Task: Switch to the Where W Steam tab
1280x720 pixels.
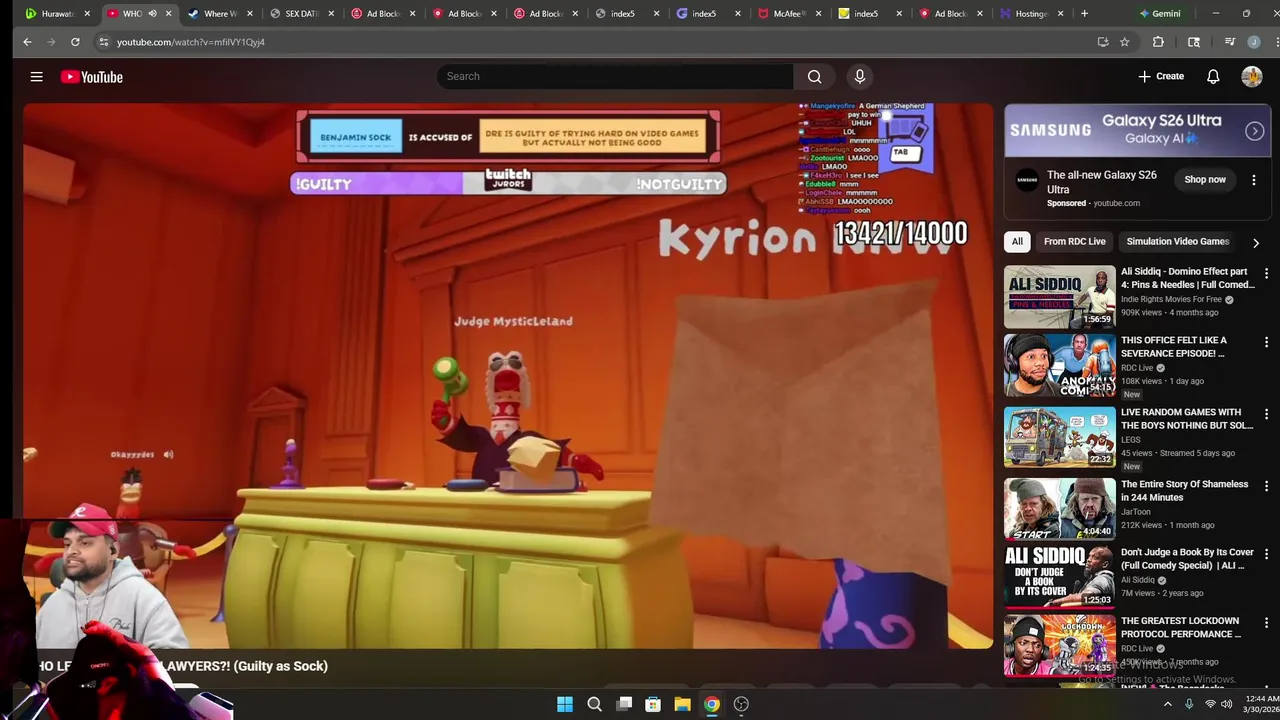Action: point(220,13)
